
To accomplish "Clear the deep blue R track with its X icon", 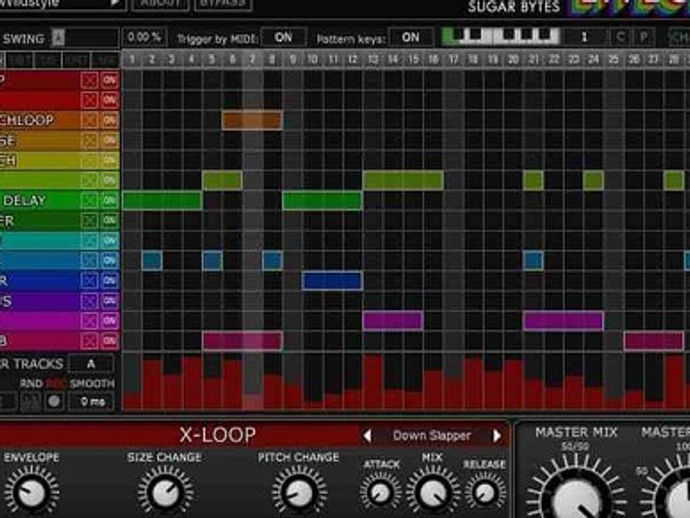I will pyautogui.click(x=89, y=281).
